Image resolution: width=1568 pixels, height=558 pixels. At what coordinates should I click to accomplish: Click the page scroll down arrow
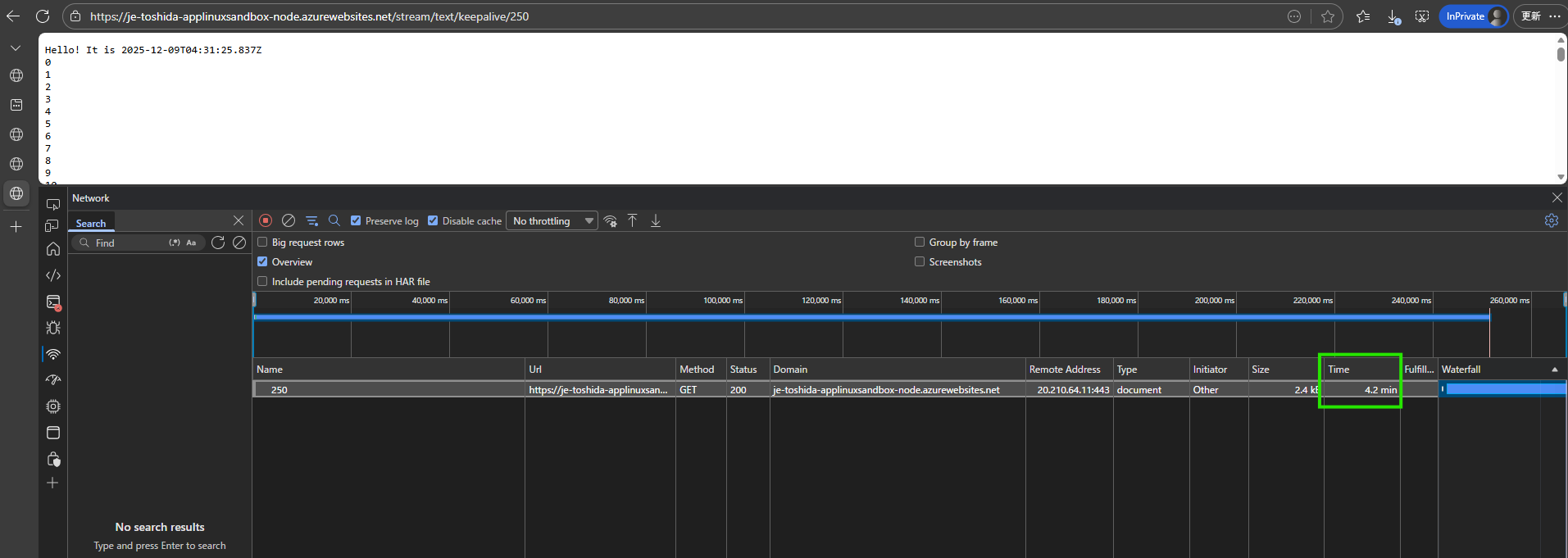click(x=1561, y=177)
